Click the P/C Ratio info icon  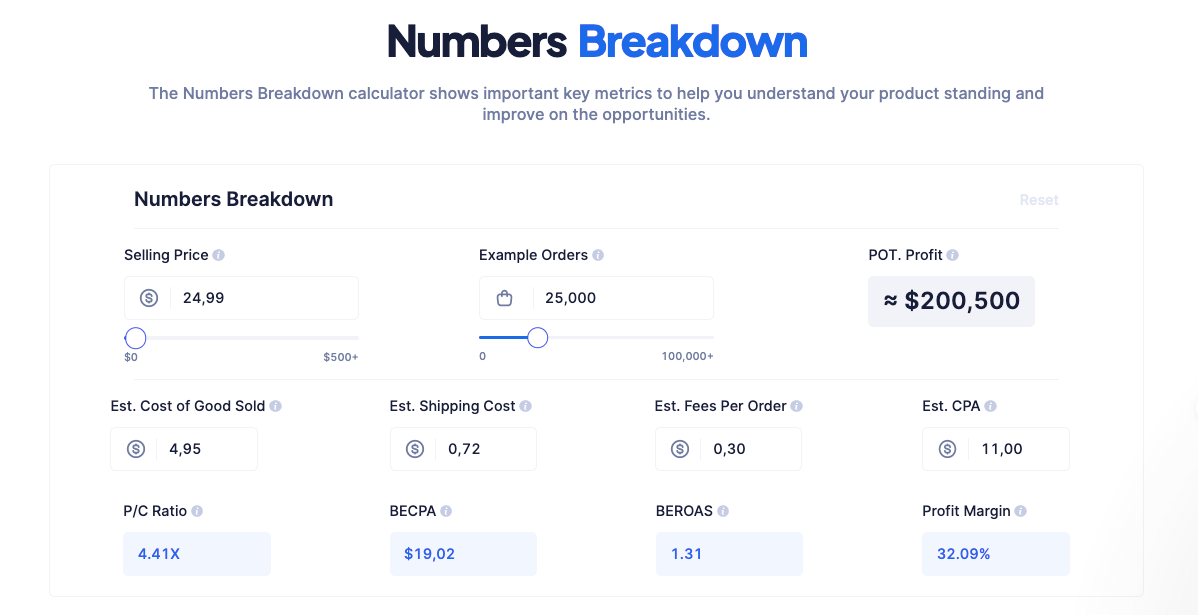197,511
